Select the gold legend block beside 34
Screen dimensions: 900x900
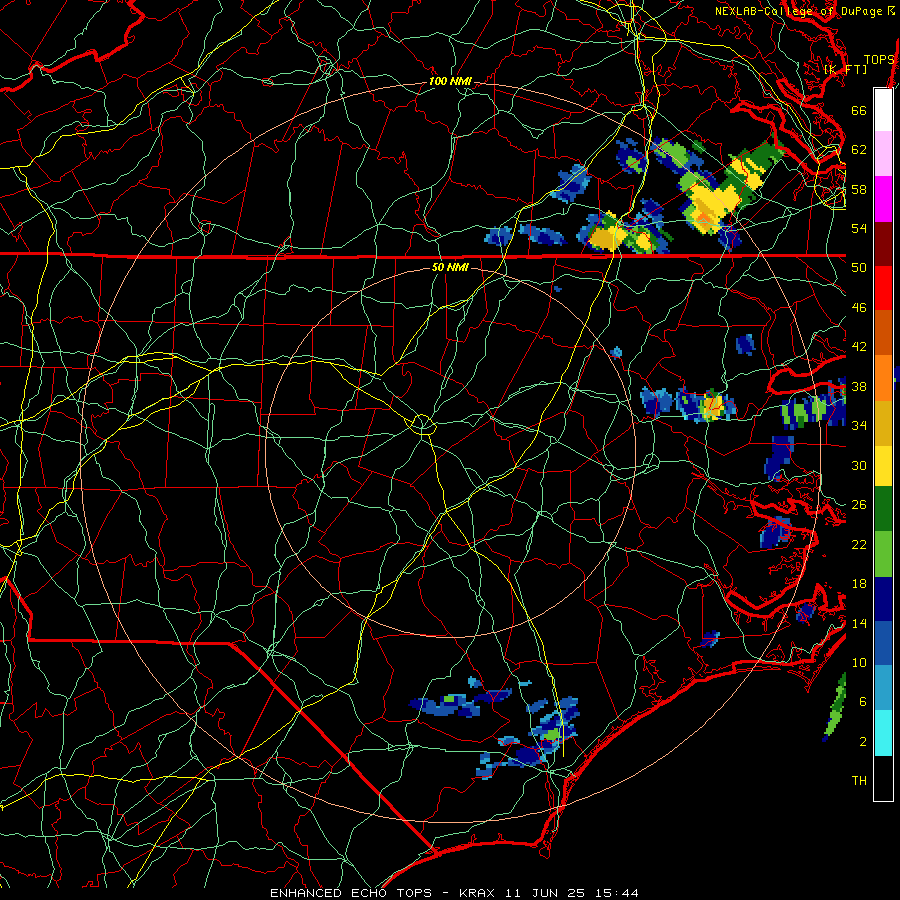883,423
